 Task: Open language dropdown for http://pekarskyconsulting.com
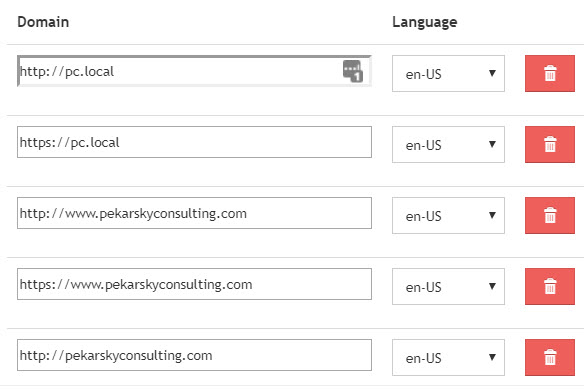(x=448, y=357)
